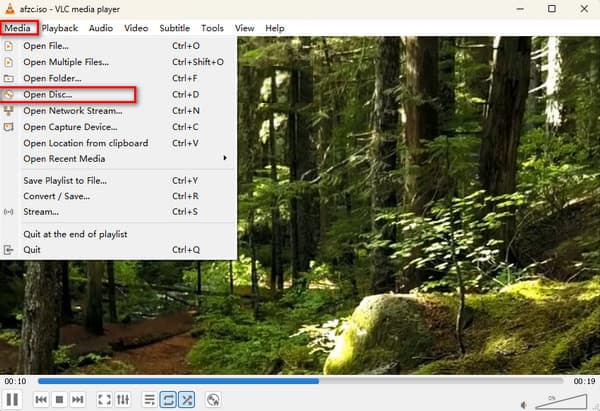Toggle Quit at the end of playlist
The height and width of the screenshot is (411, 600).
click(x=118, y=234)
